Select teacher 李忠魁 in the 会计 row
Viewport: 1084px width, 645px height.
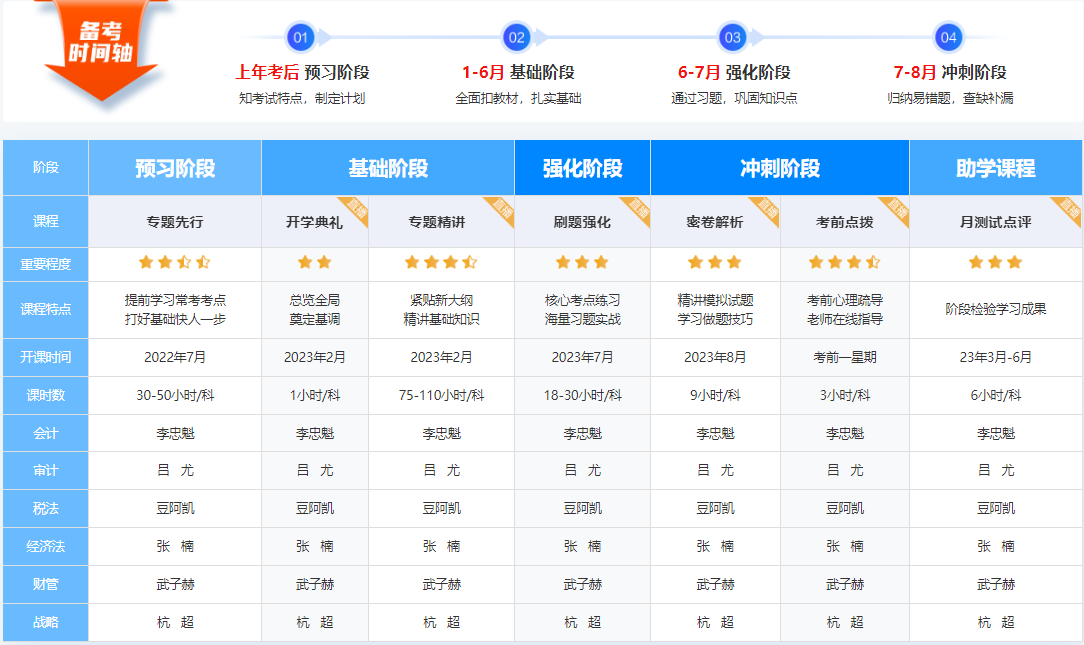point(175,433)
